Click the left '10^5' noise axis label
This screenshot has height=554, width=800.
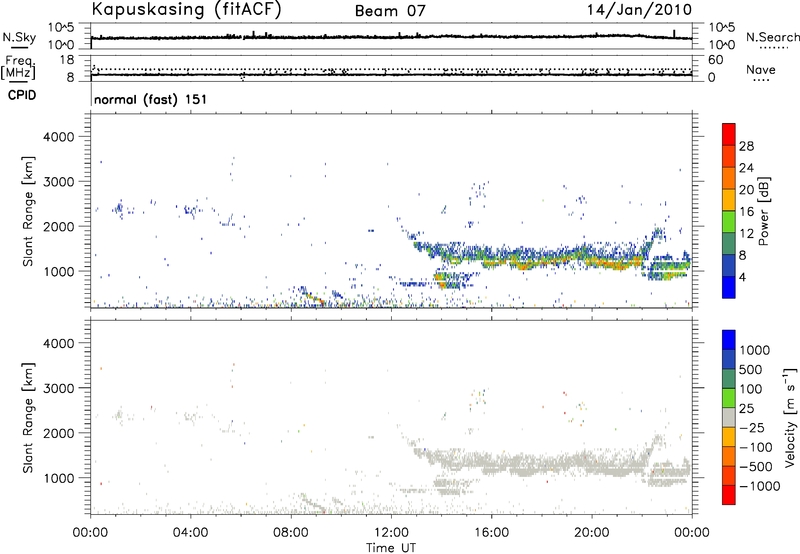tap(61, 27)
